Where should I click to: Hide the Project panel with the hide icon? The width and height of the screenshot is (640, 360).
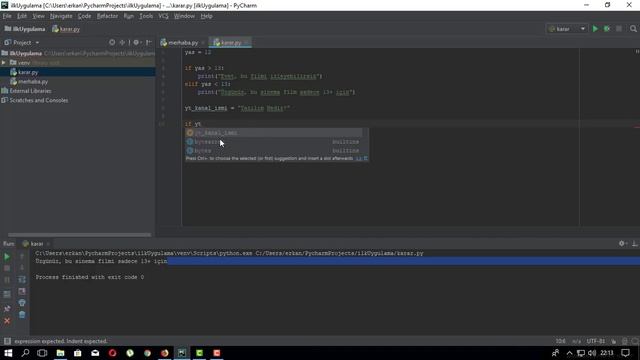pos(149,42)
